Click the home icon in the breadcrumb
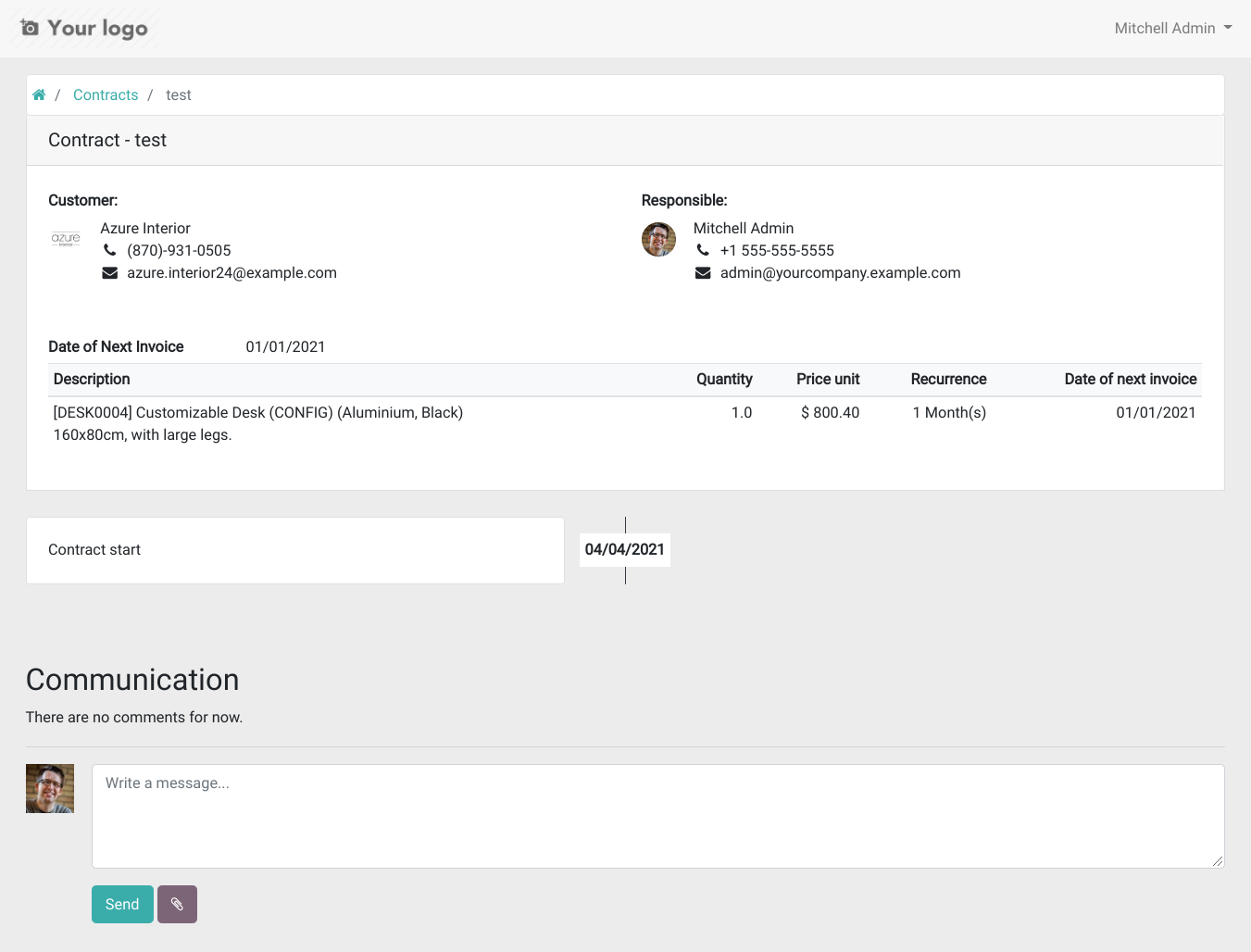 coord(39,94)
